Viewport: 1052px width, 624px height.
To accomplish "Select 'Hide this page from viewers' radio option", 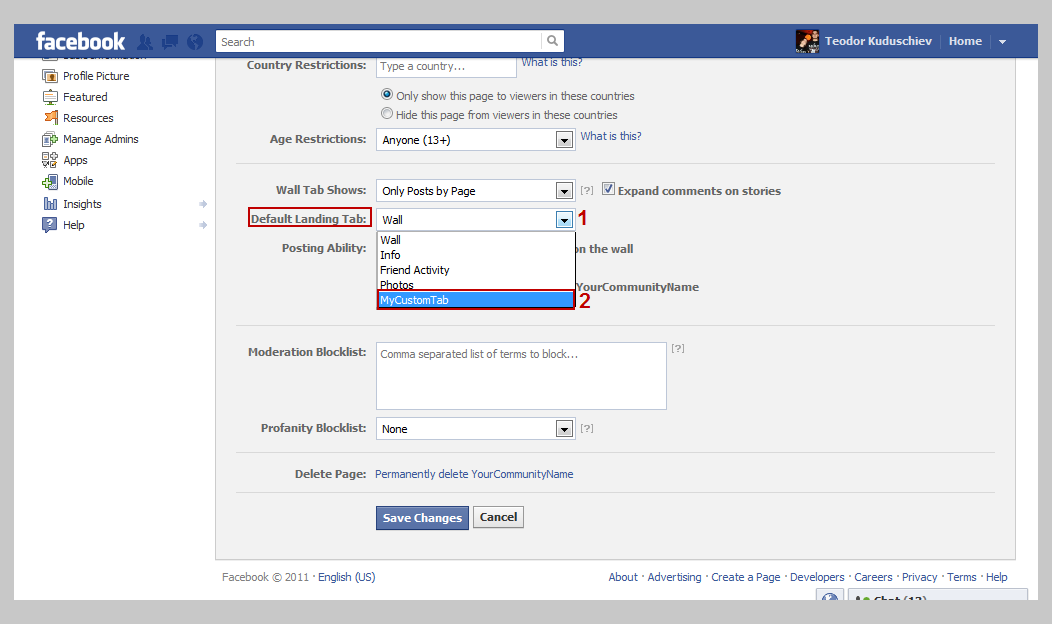I will tap(387, 113).
